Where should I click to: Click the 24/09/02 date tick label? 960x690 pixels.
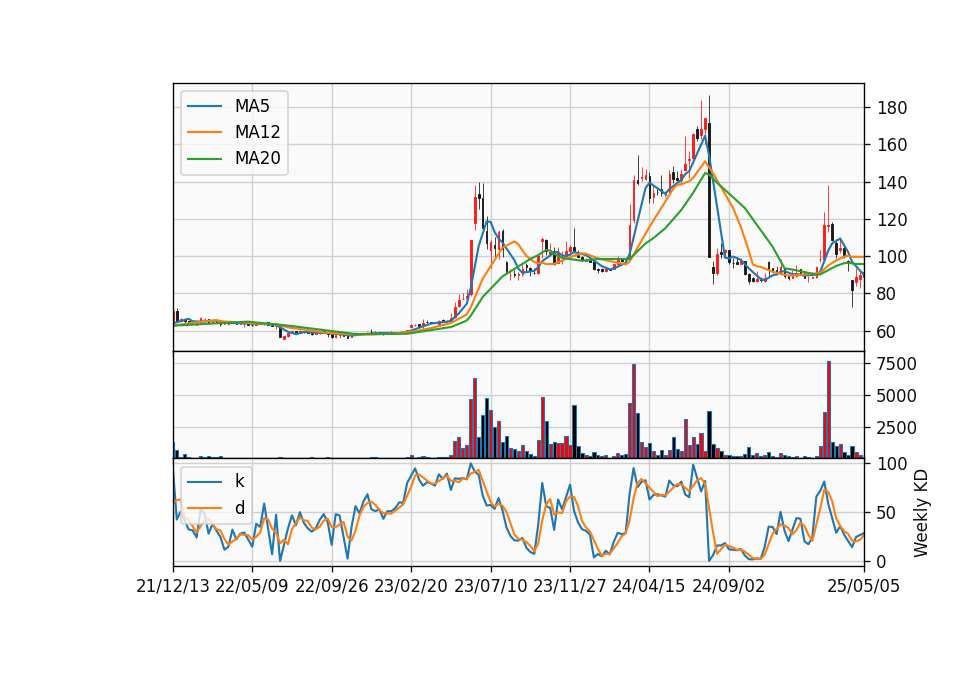pyautogui.click(x=729, y=586)
